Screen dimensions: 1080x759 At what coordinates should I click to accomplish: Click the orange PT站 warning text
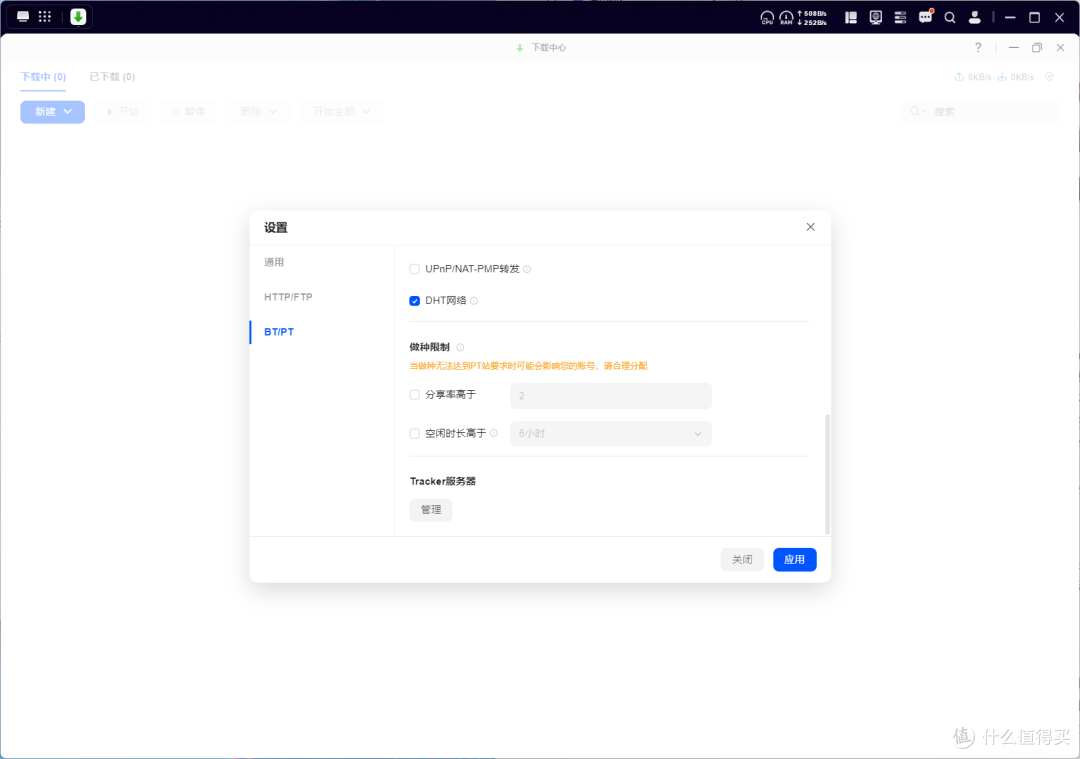click(528, 366)
